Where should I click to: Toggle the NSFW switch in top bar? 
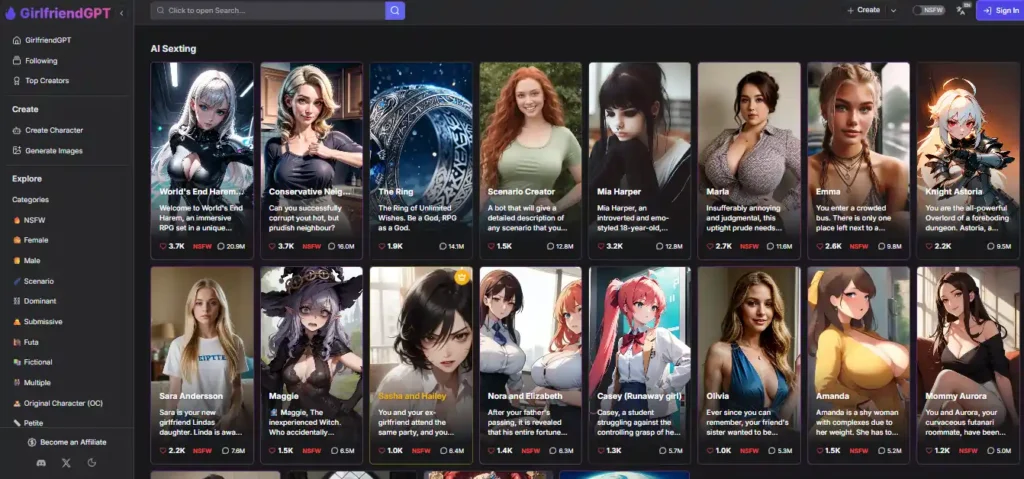pos(928,10)
